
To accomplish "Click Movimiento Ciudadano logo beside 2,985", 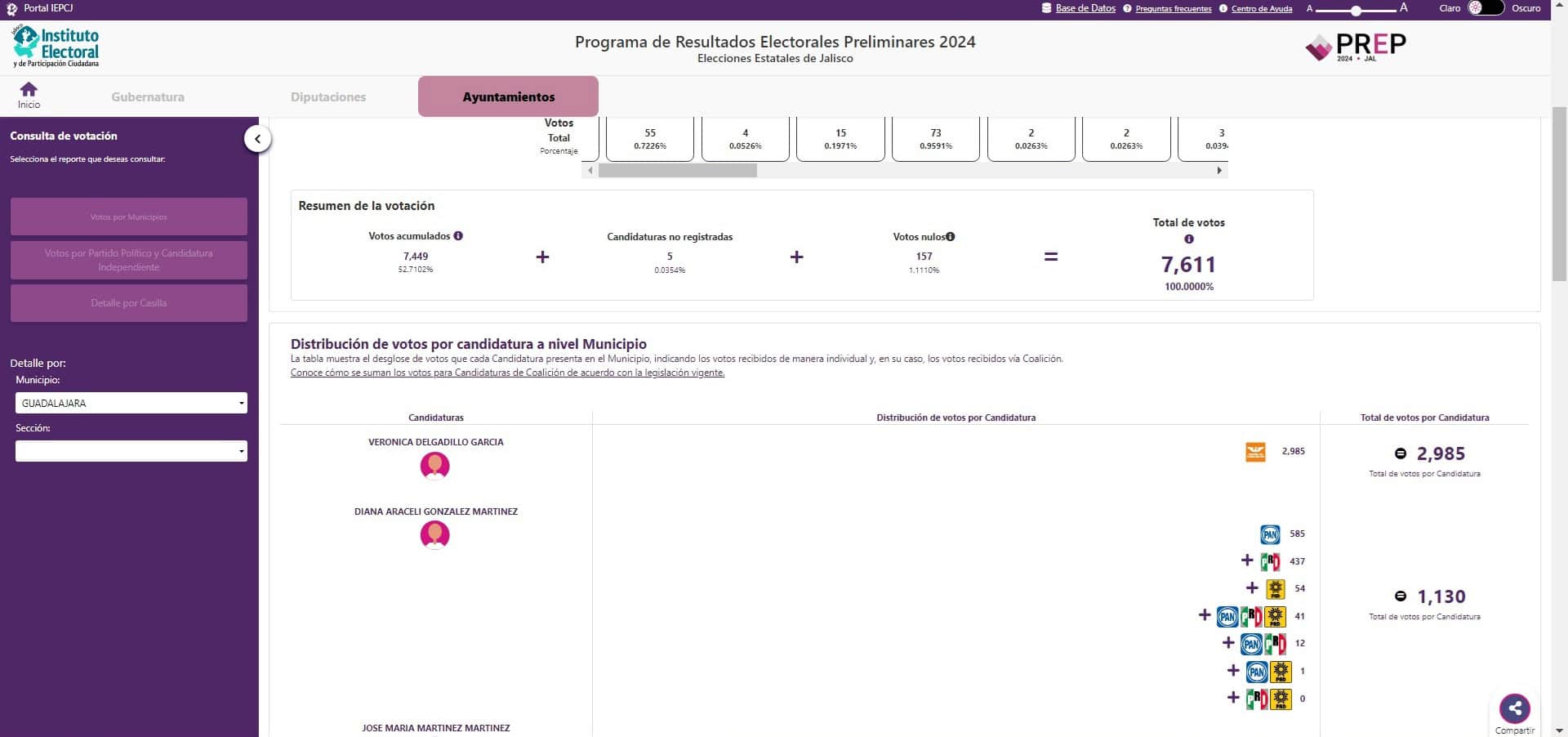I will (1255, 452).
